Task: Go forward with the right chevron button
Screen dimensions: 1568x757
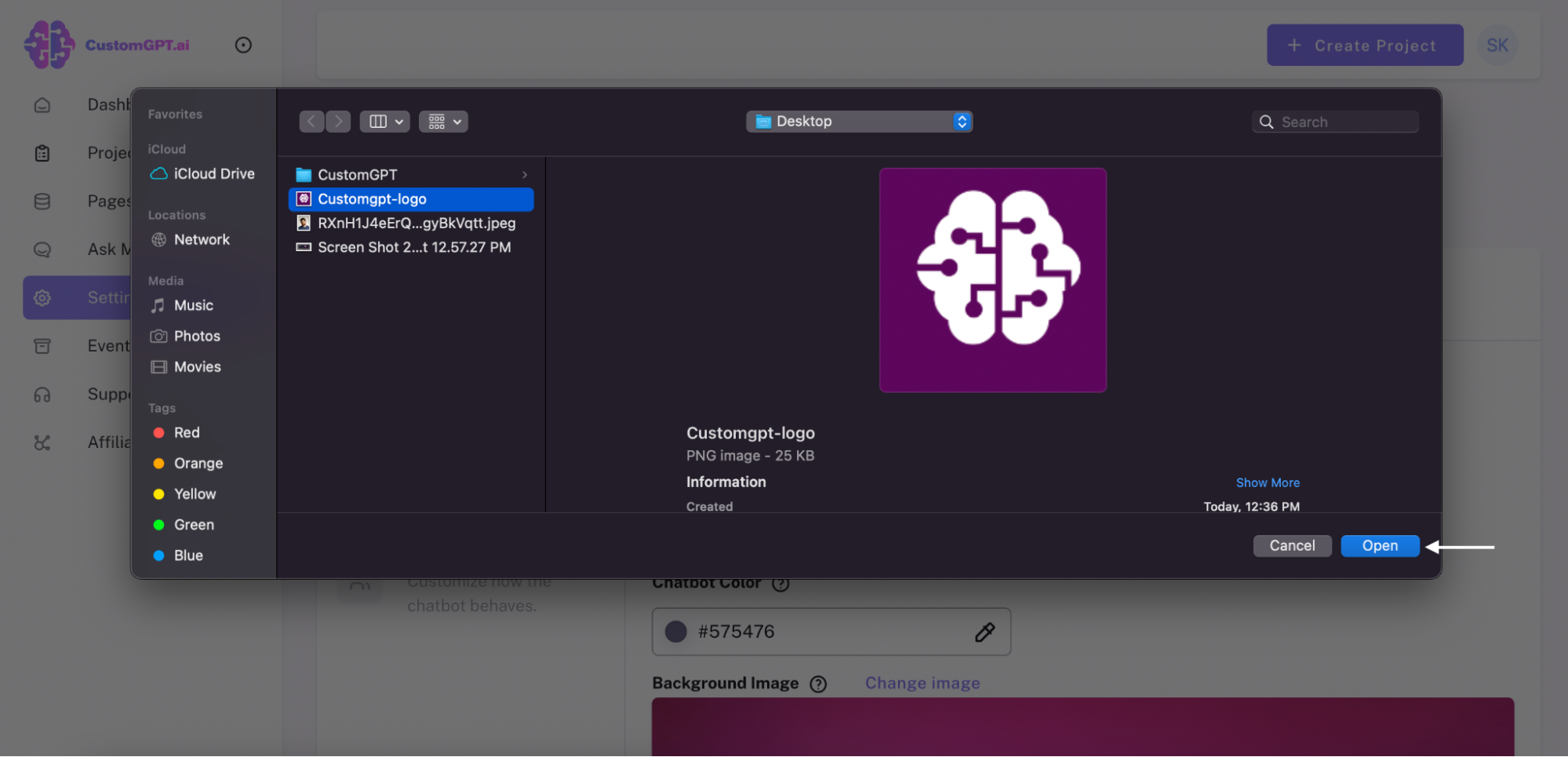Action: 338,122
